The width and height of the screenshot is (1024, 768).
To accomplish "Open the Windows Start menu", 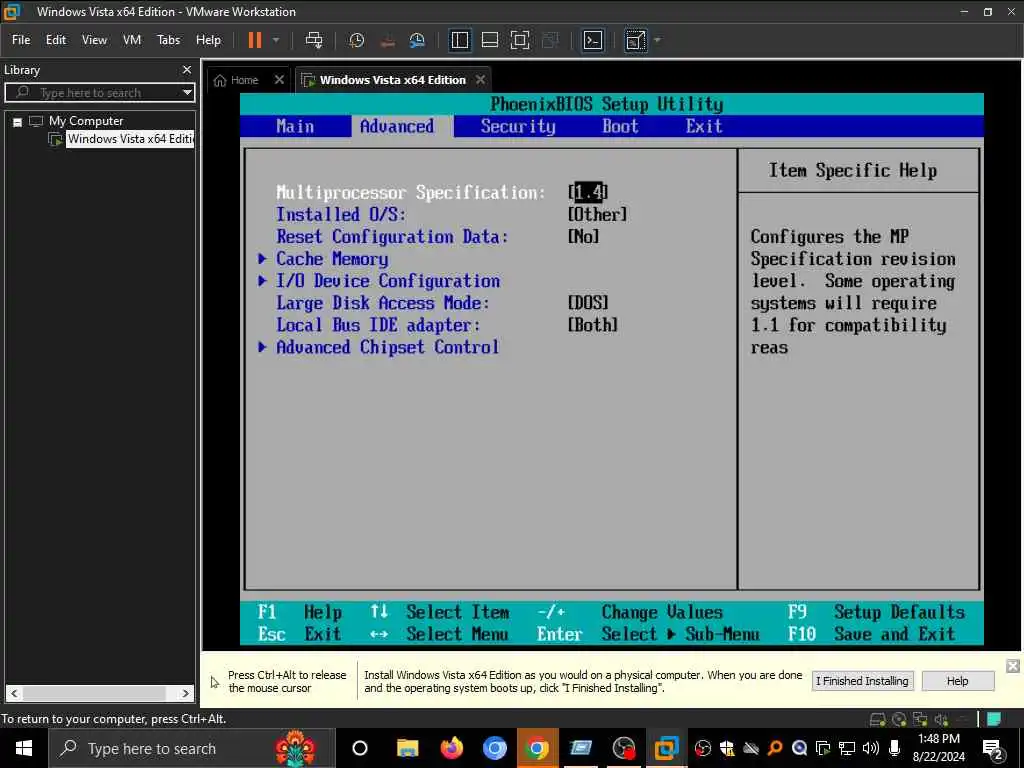I will [x=24, y=748].
